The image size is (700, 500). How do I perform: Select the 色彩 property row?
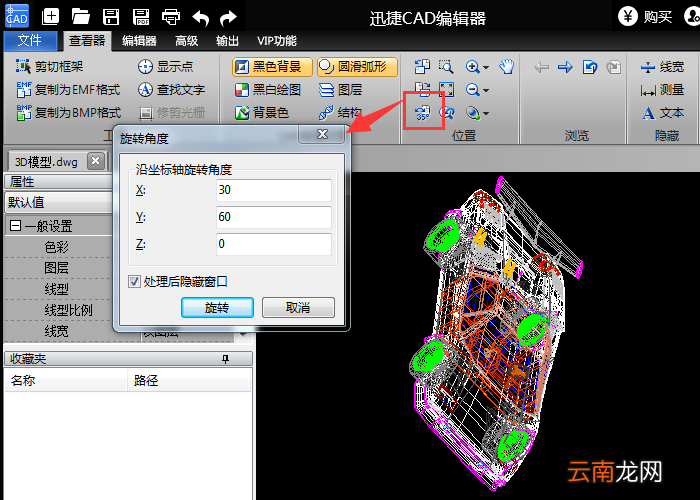click(x=58, y=247)
